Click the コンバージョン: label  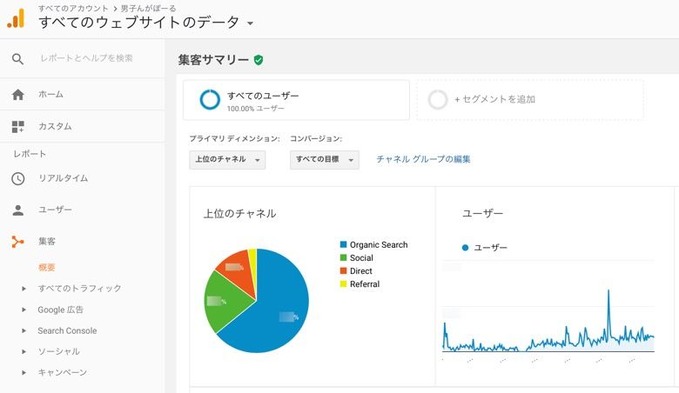pos(316,139)
